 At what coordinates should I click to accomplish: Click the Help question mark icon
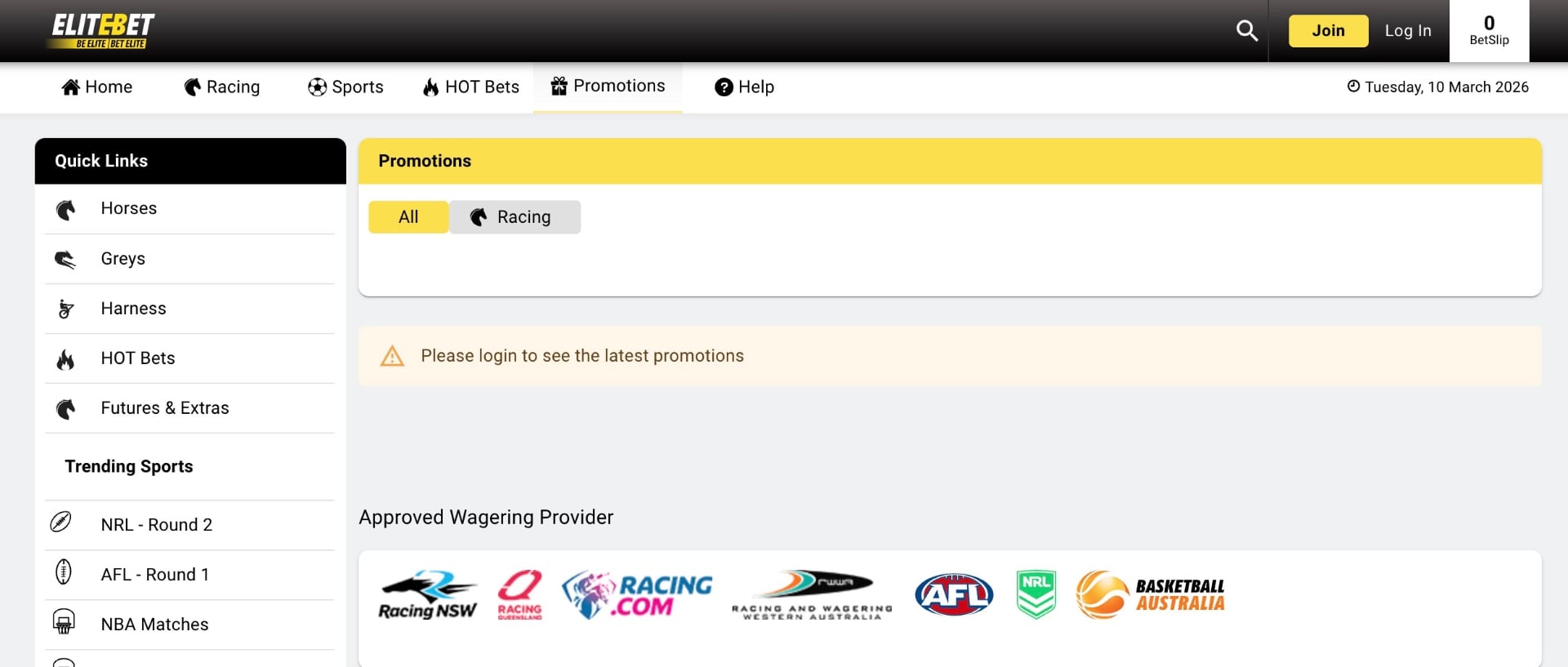tap(724, 87)
